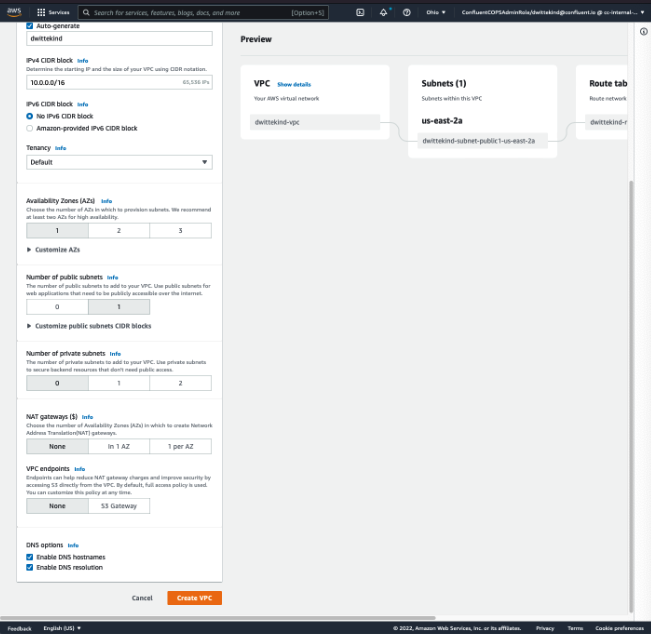Open Info link for VPC endpoints
This screenshot has width=651, height=634.
pyautogui.click(x=80, y=469)
